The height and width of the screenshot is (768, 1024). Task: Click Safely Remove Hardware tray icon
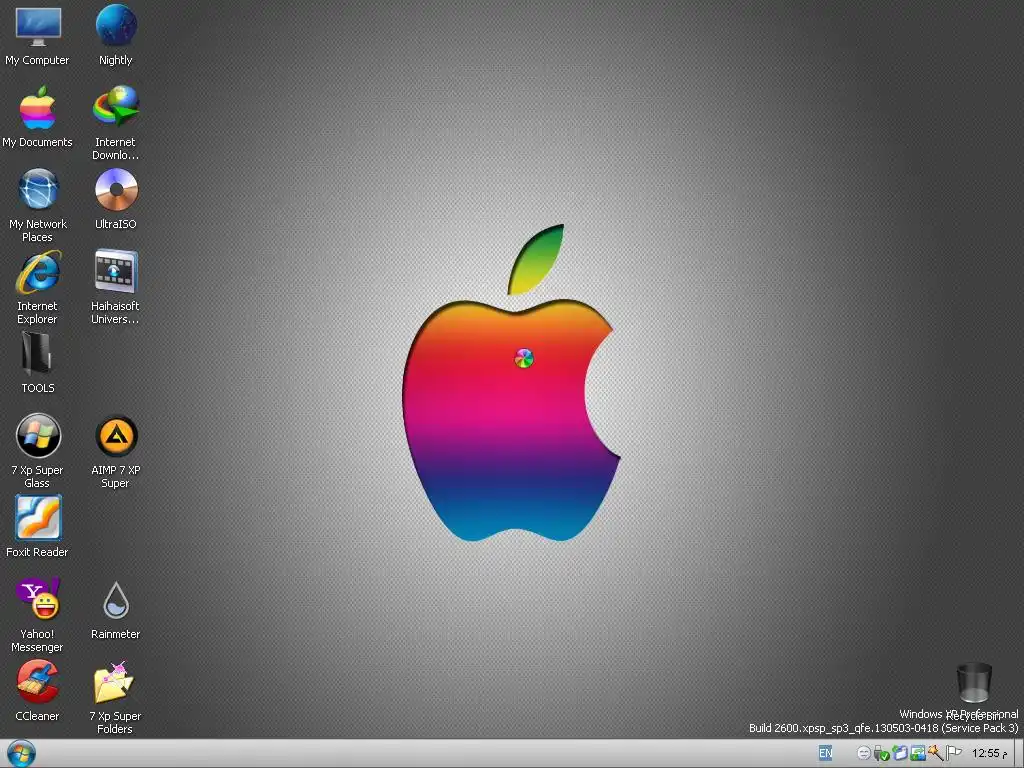[x=881, y=754]
